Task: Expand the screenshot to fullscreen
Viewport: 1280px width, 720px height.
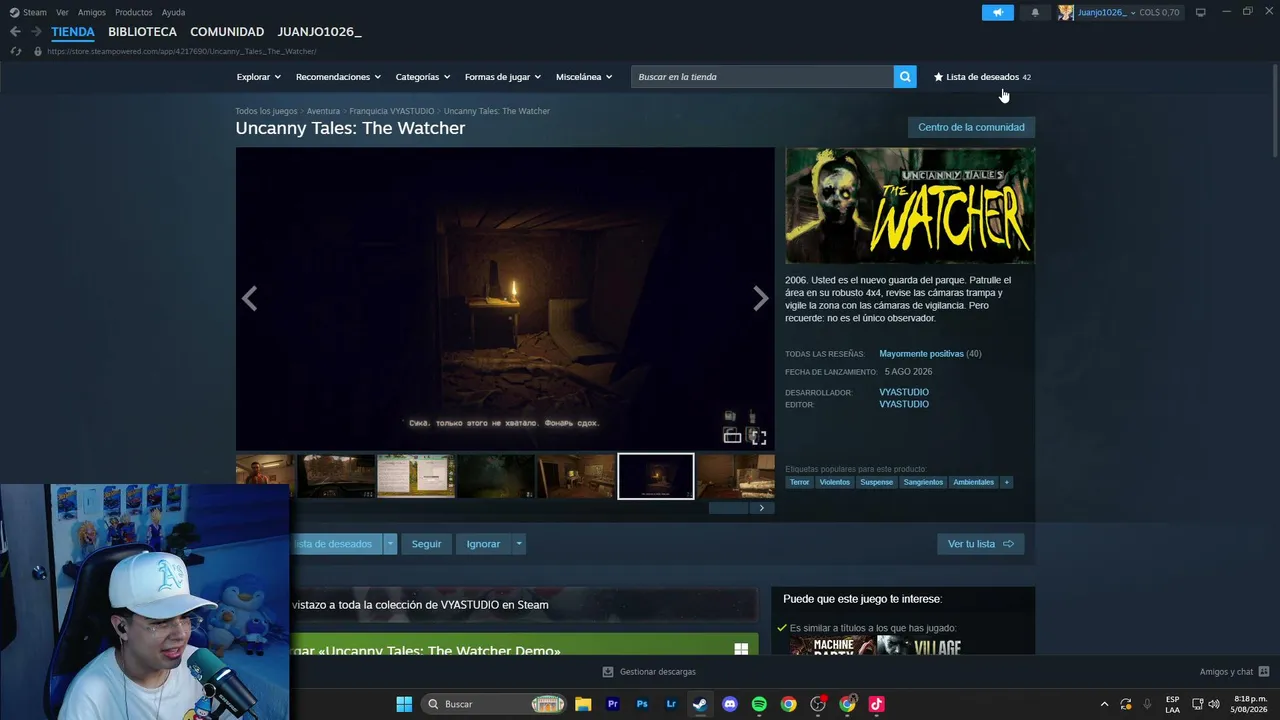Action: point(759,437)
